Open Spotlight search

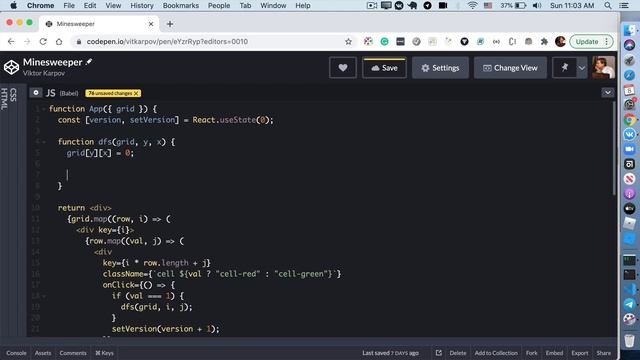coord(608,5)
